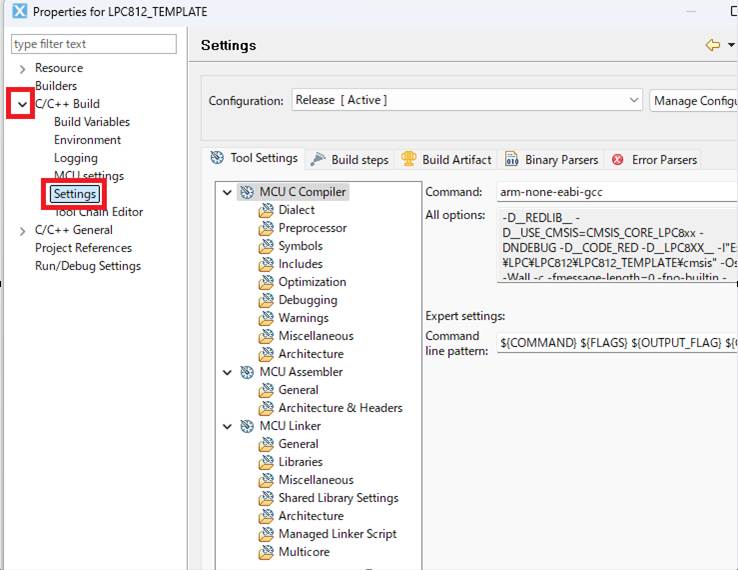Expand the Resource tree node
The height and width of the screenshot is (570, 738).
22,68
